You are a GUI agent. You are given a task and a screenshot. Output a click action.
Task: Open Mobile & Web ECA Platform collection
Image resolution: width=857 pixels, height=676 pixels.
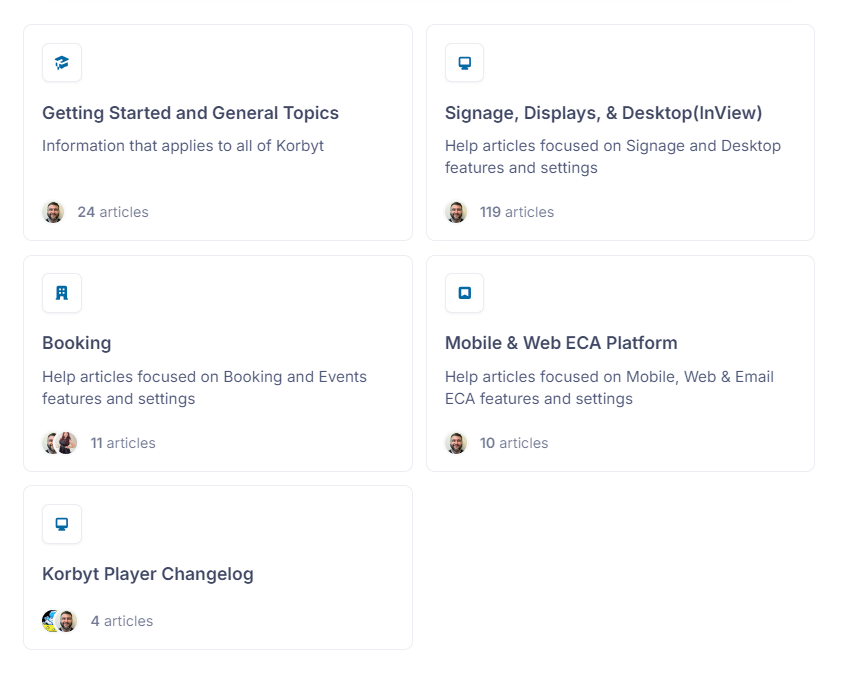click(x=561, y=343)
